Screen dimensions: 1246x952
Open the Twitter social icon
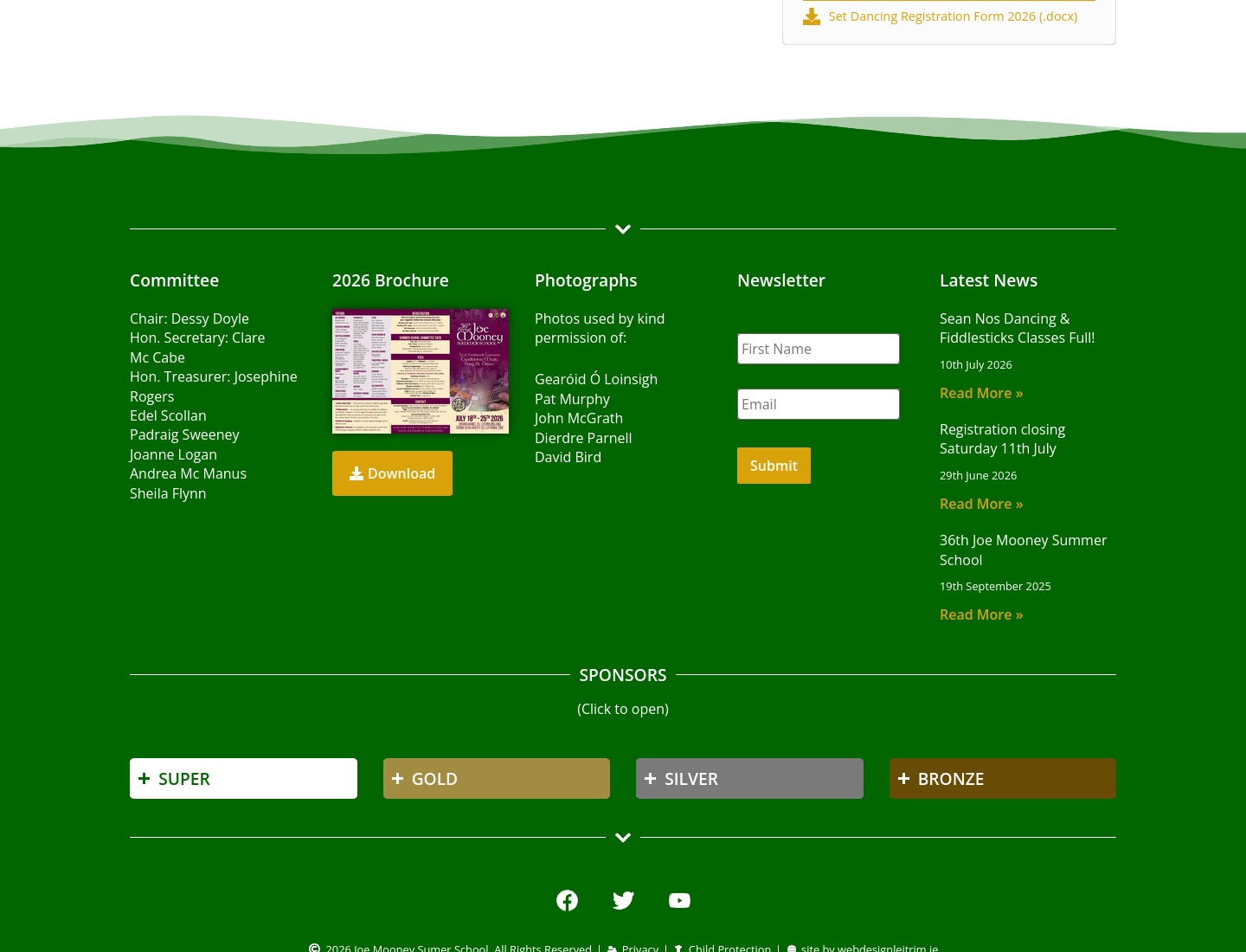pos(623,900)
